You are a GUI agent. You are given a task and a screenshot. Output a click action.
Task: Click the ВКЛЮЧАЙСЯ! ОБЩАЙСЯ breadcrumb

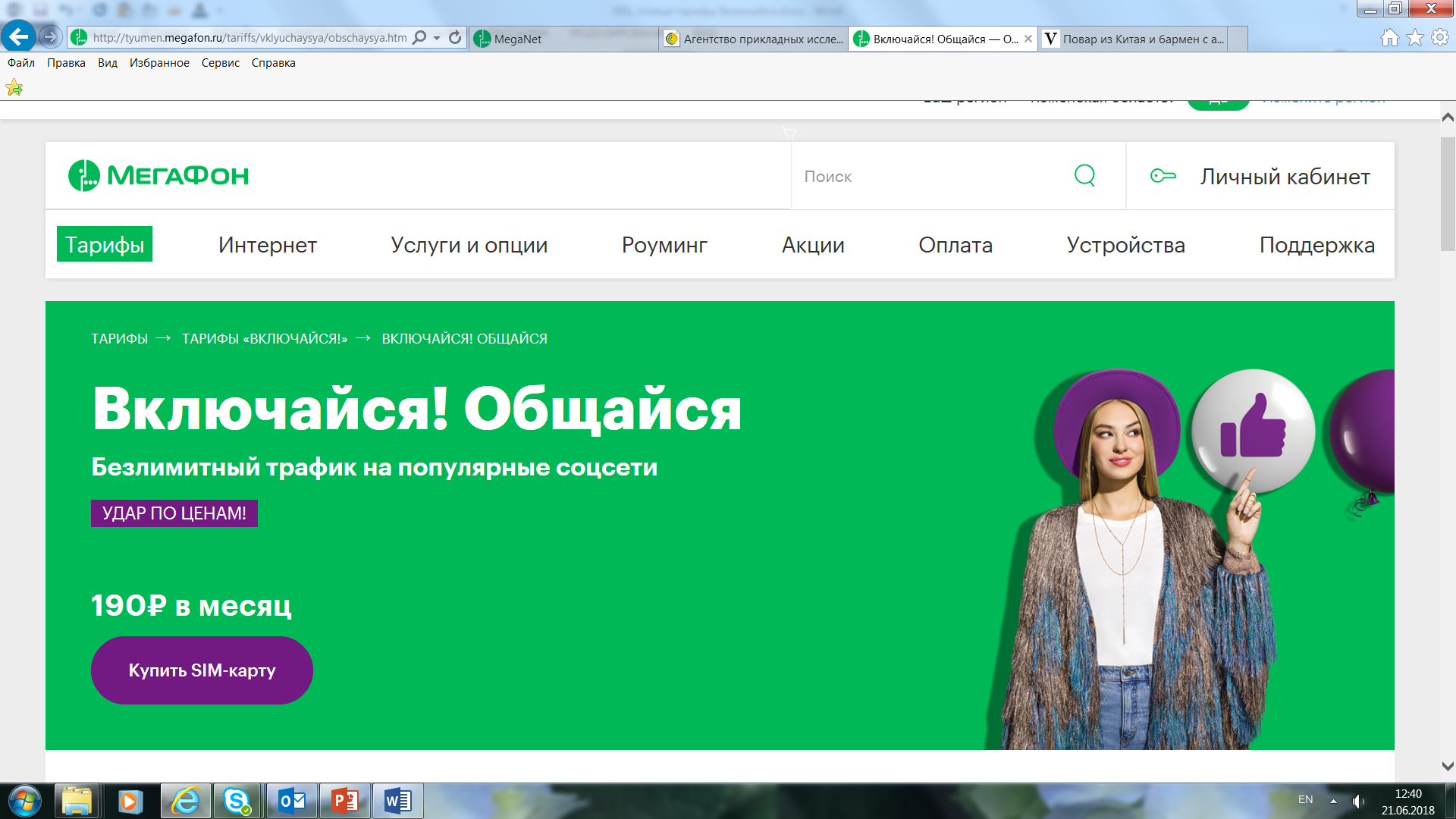[464, 339]
